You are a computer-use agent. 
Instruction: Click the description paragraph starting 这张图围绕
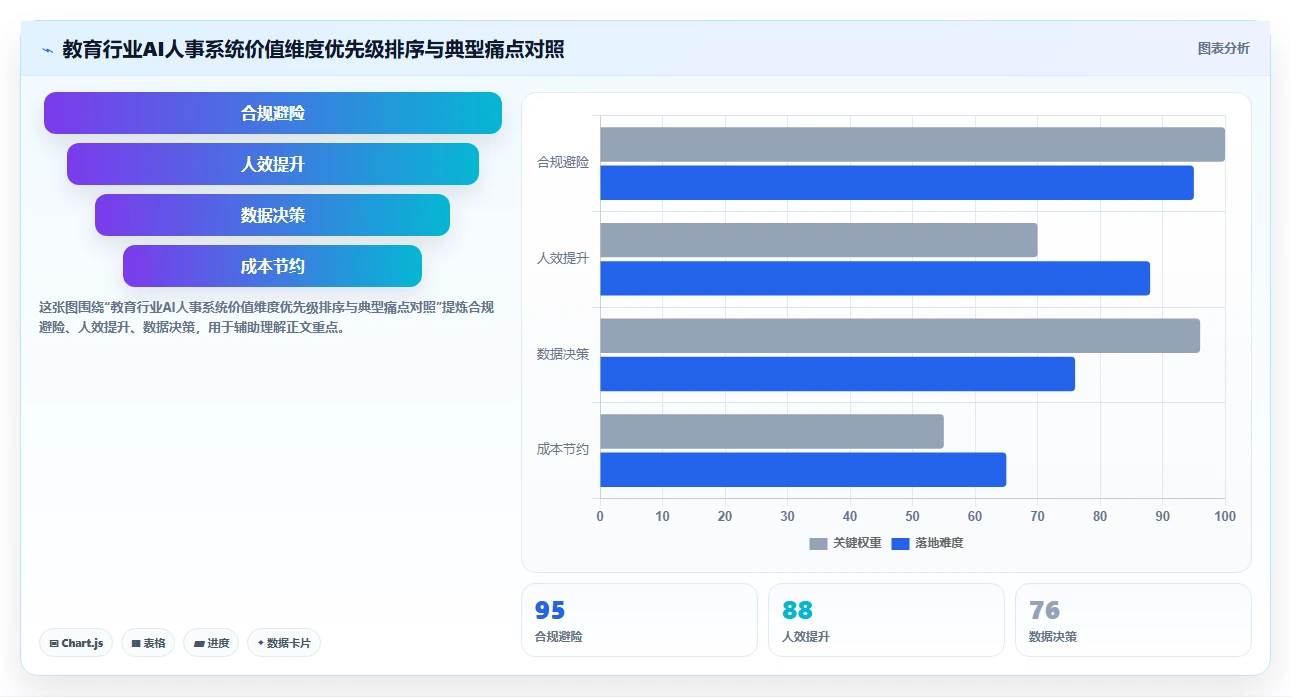266,317
